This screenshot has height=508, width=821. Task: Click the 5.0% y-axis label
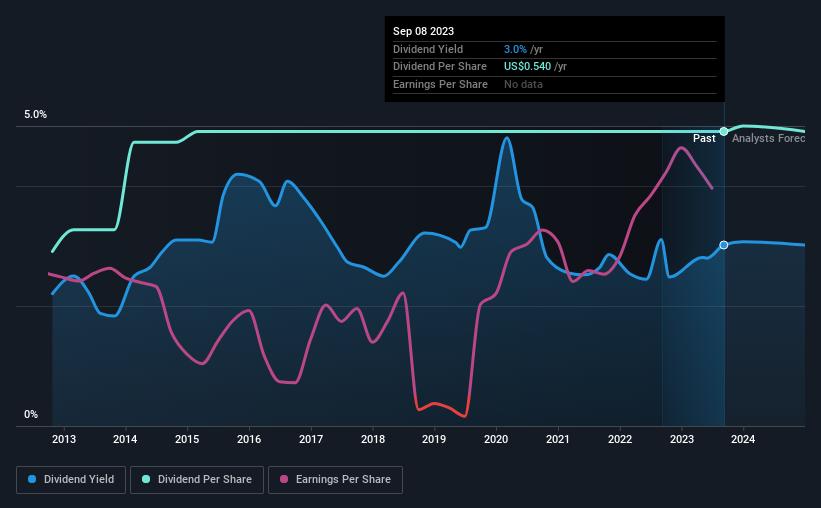[36, 115]
